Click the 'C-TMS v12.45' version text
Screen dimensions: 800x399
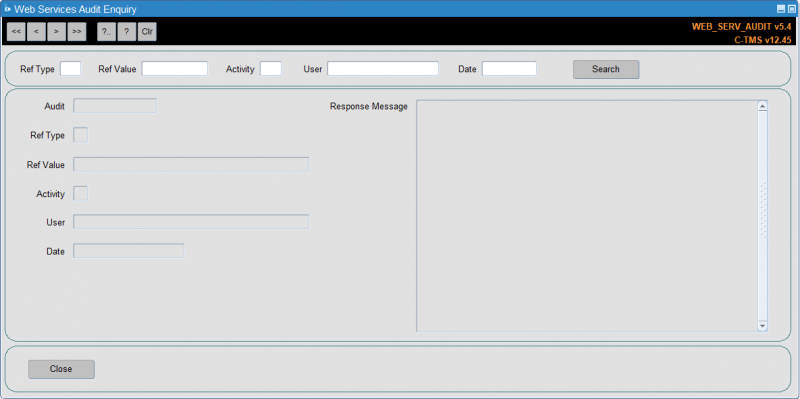(763, 40)
